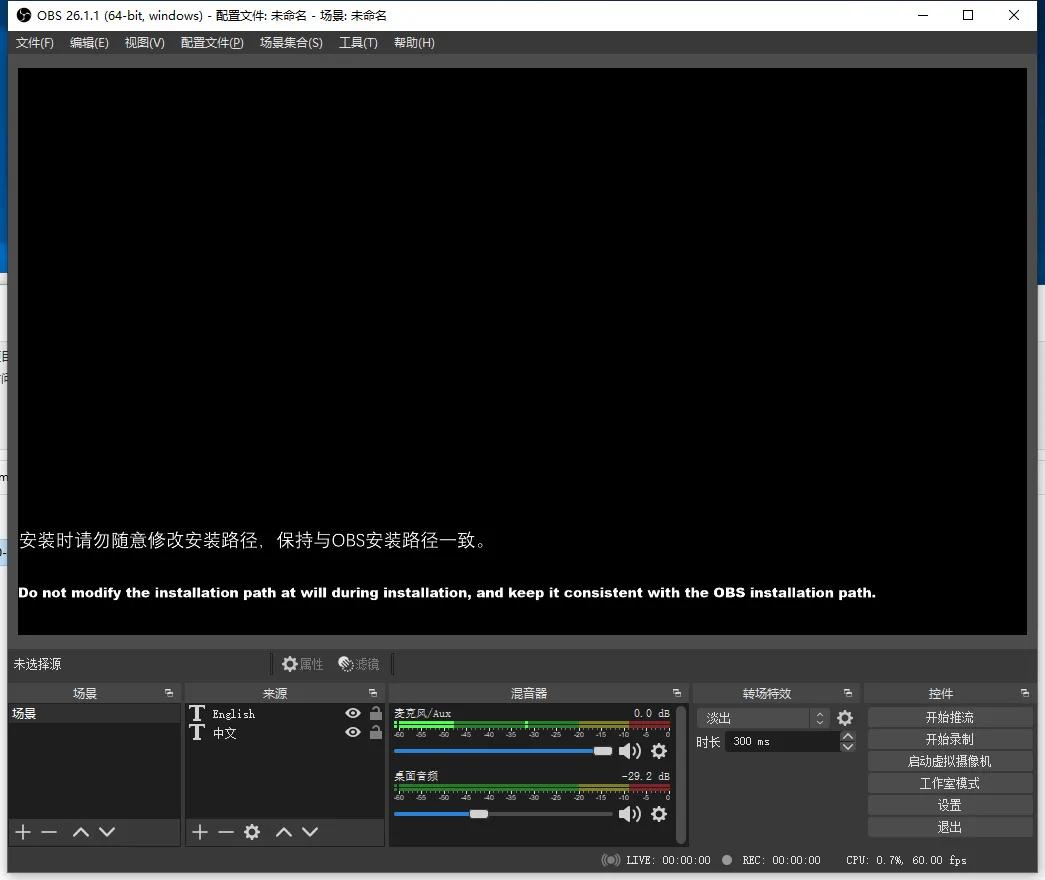
Task: Open the 场景 panel menu in its corner
Action: [x=168, y=692]
